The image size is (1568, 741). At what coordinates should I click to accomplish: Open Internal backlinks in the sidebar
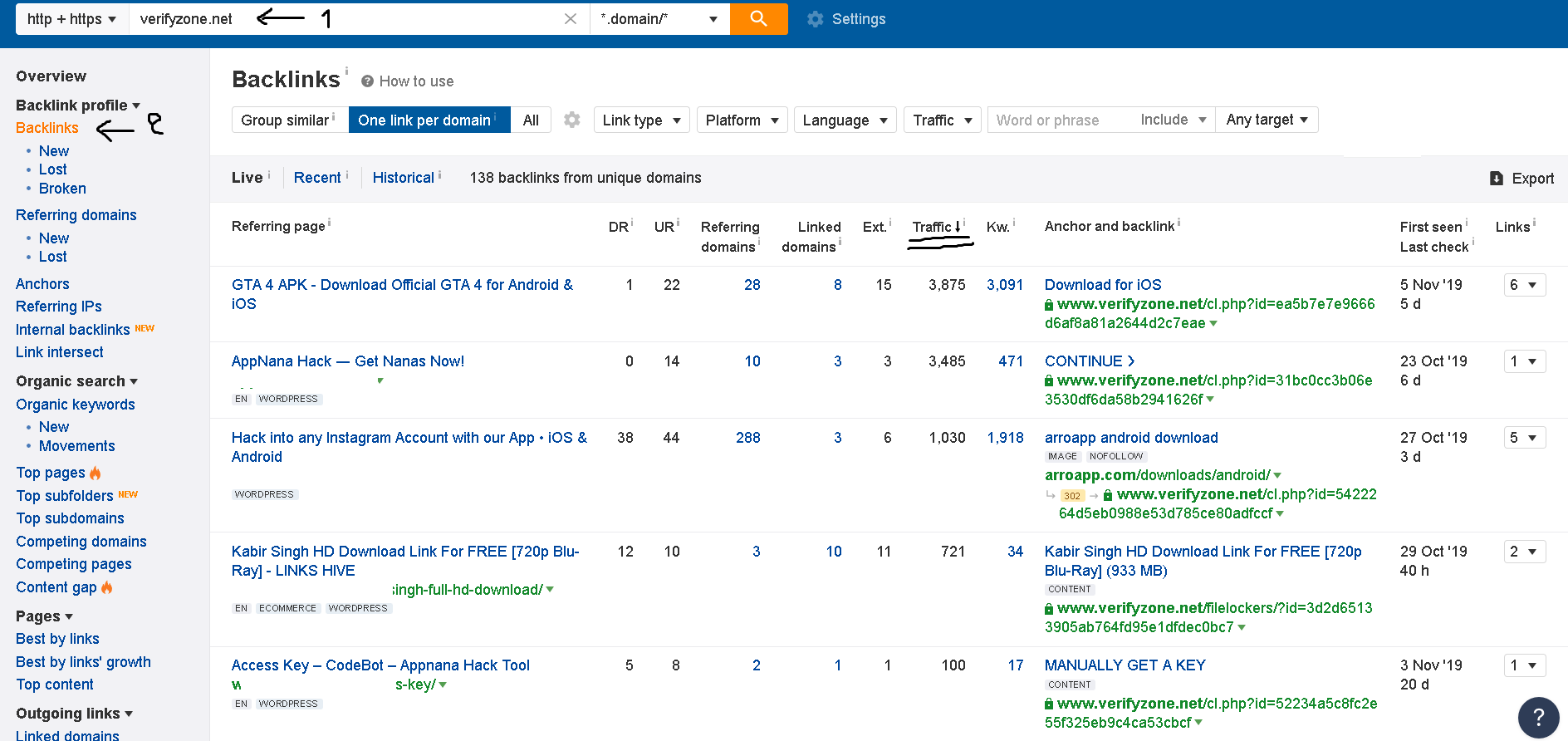point(73,330)
